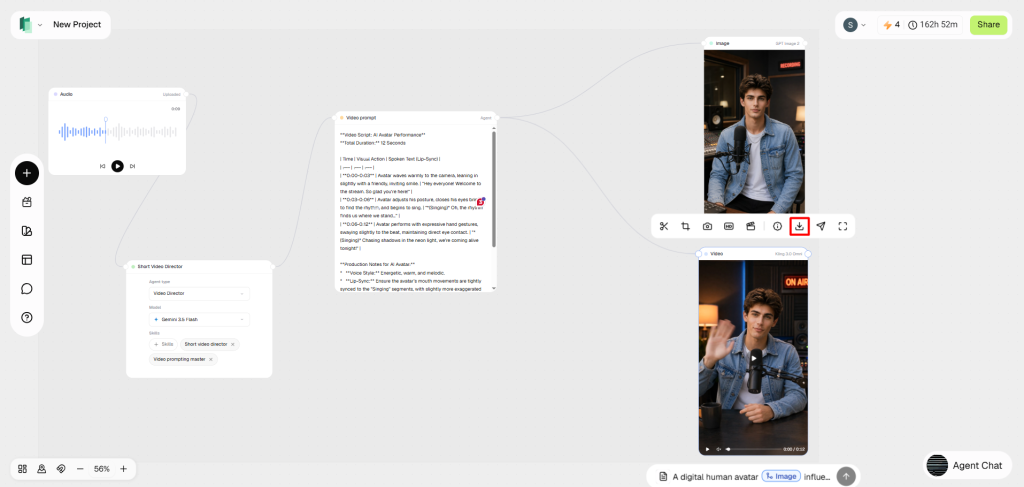This screenshot has height=487, width=1024.
Task: Click the Audio node title
Action: pos(66,94)
